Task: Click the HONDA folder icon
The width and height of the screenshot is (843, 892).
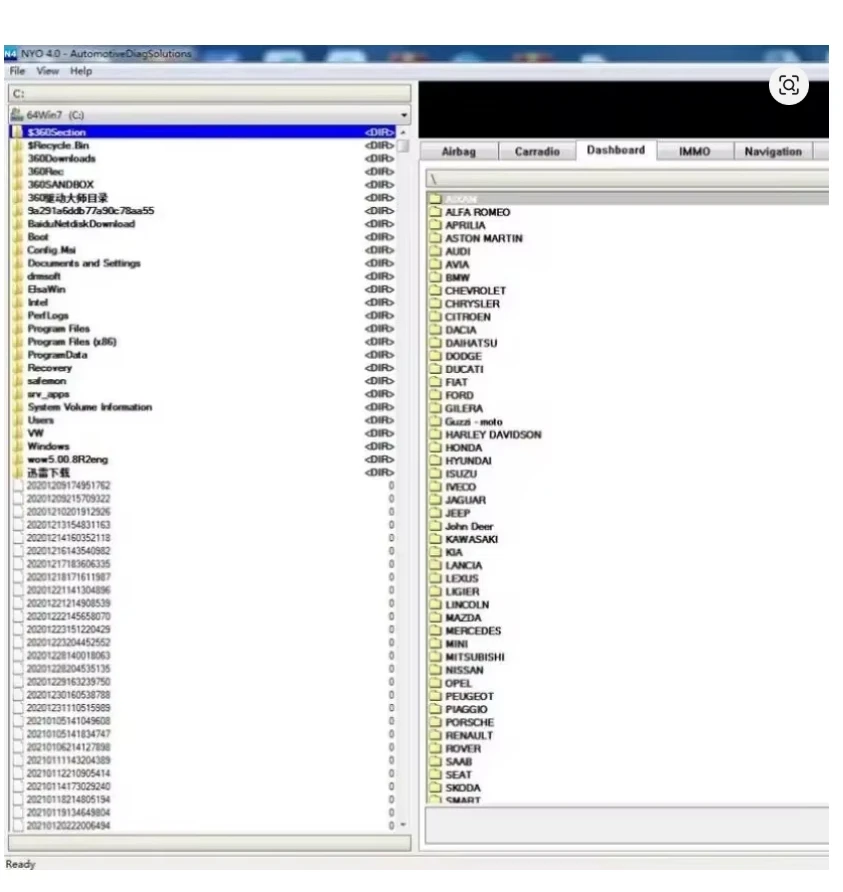Action: 436,448
